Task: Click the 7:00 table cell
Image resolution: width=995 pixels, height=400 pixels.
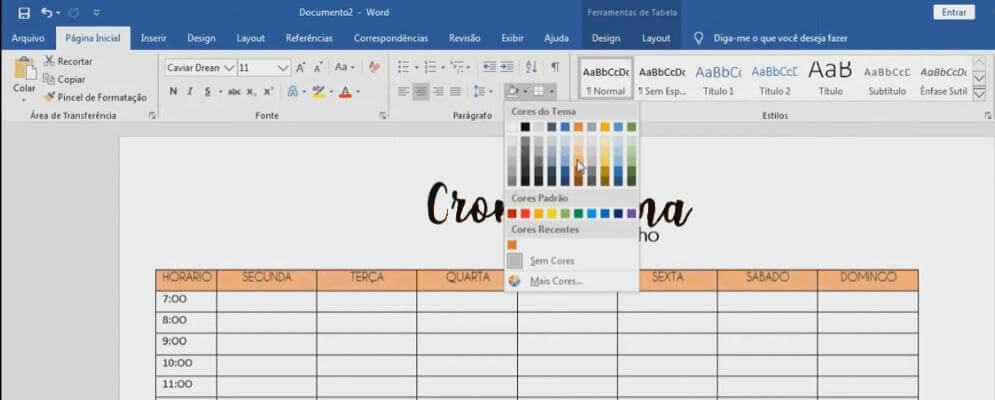Action: tap(186, 301)
